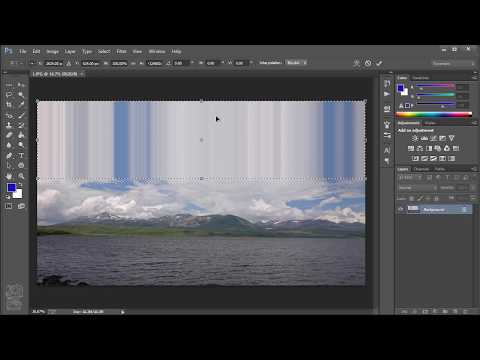
Task: Add a Brightness/Contrast adjustment
Action: point(415,138)
